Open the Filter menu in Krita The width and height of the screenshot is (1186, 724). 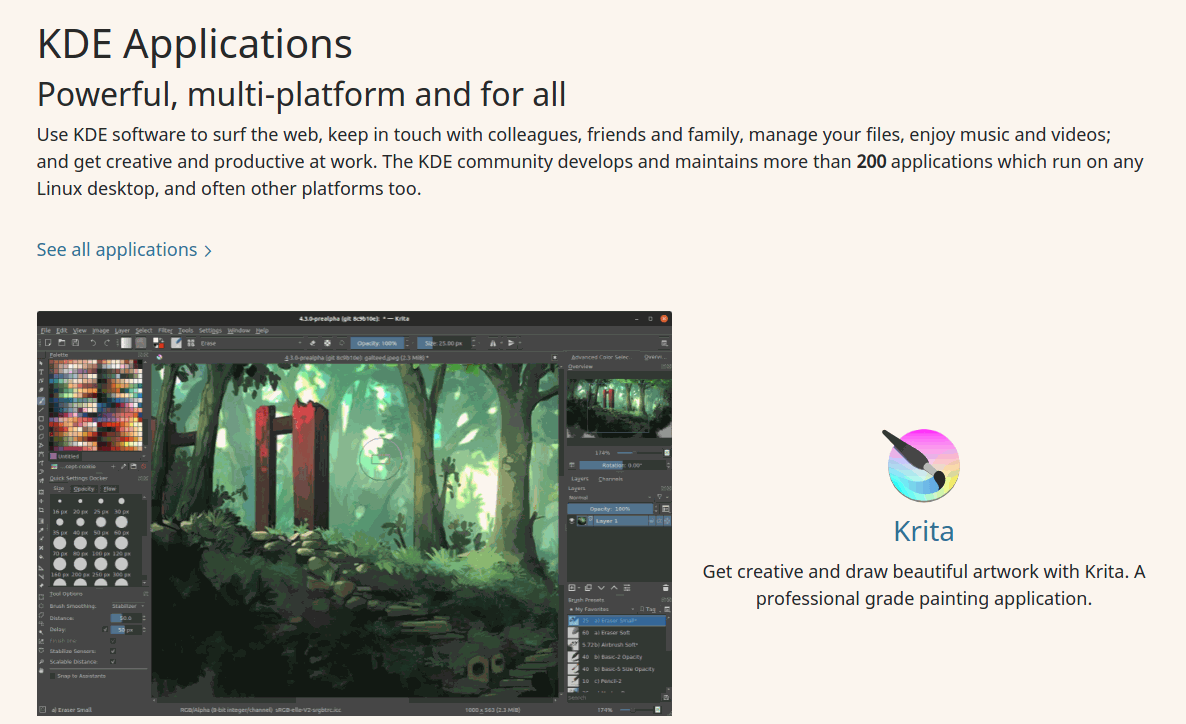point(165,331)
